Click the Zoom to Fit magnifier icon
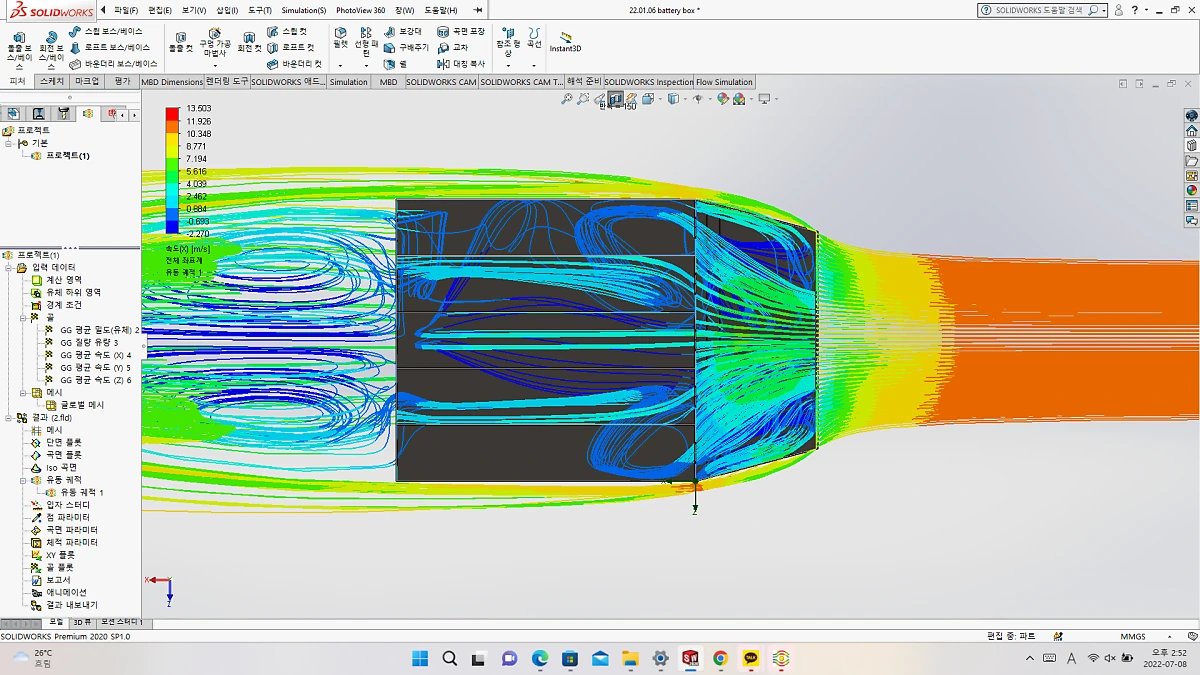This screenshot has width=1200, height=675. click(x=567, y=99)
